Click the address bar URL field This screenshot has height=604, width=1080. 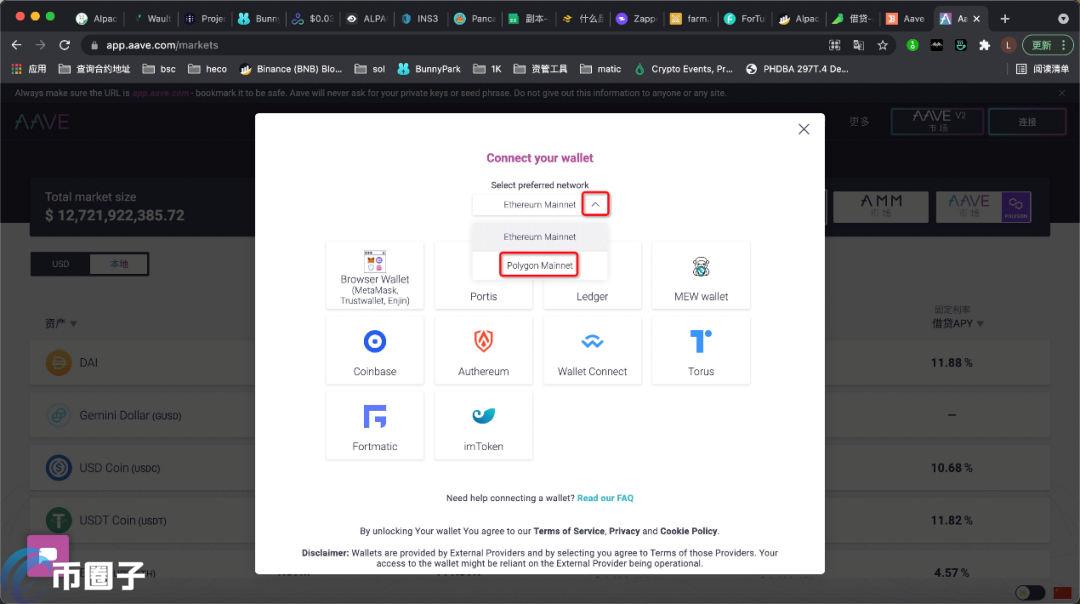[455, 45]
